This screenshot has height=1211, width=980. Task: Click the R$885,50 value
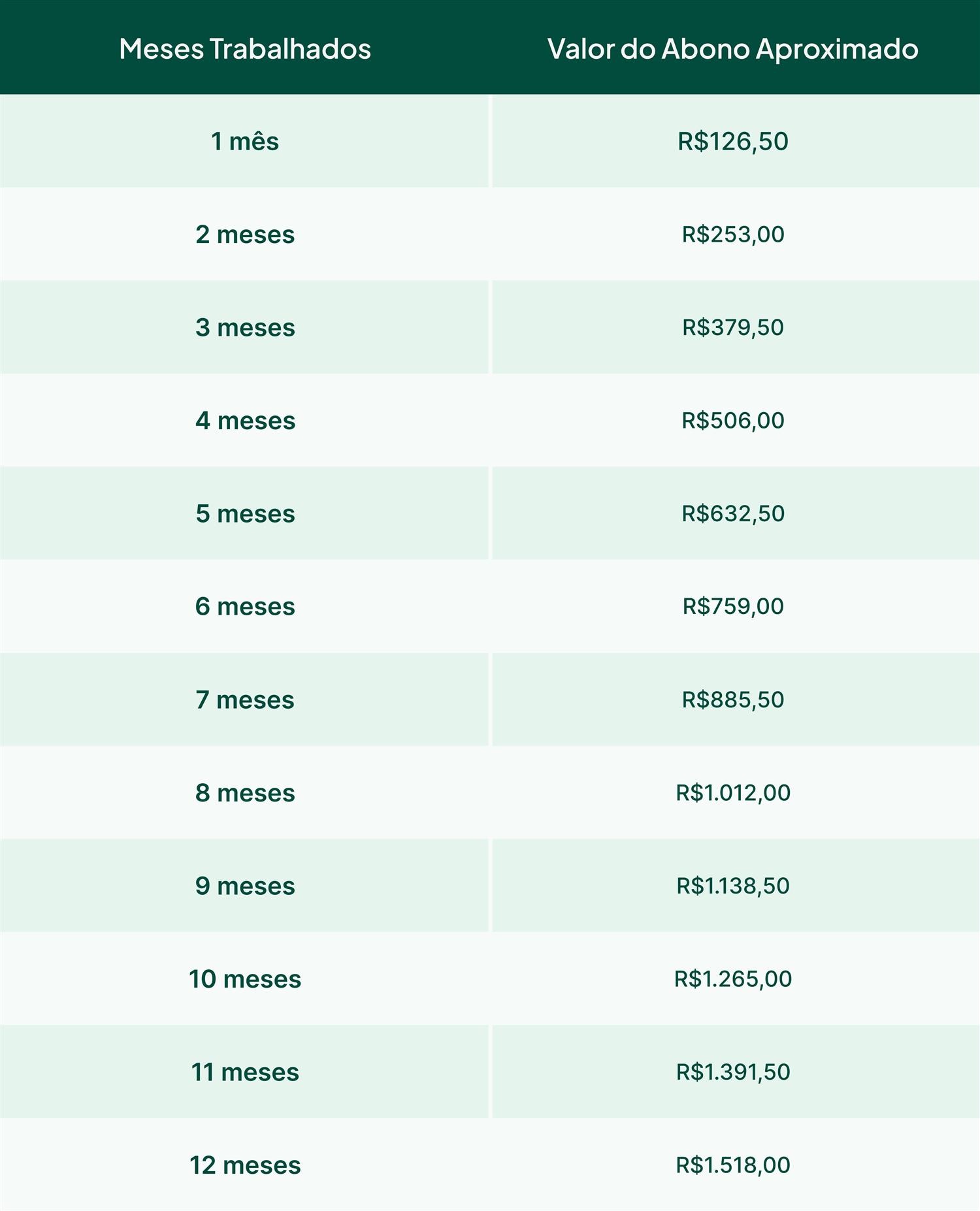point(732,700)
